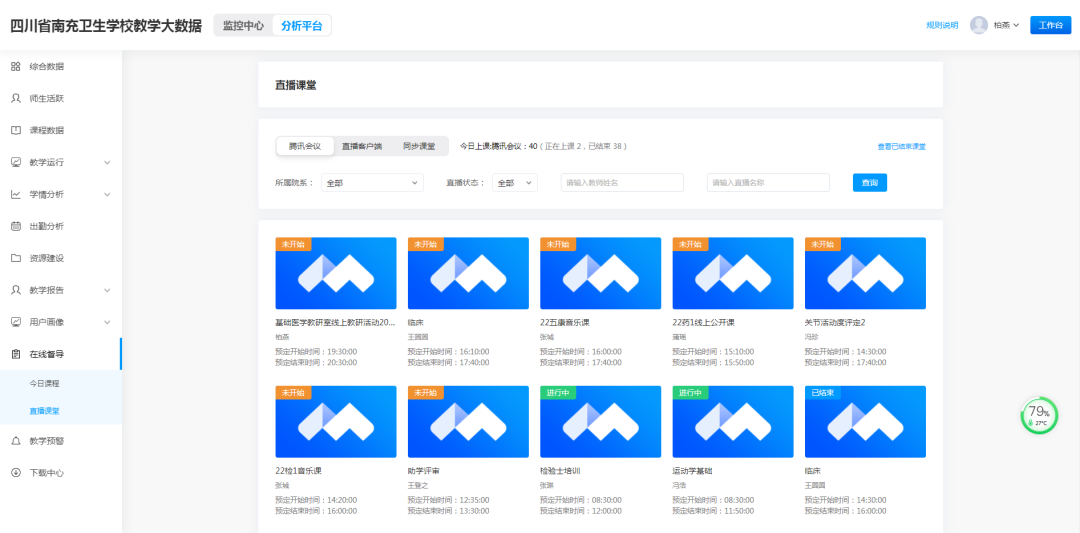1080x533 pixels.
Task: Click the 资源建设 folder icon
Action: point(16,258)
